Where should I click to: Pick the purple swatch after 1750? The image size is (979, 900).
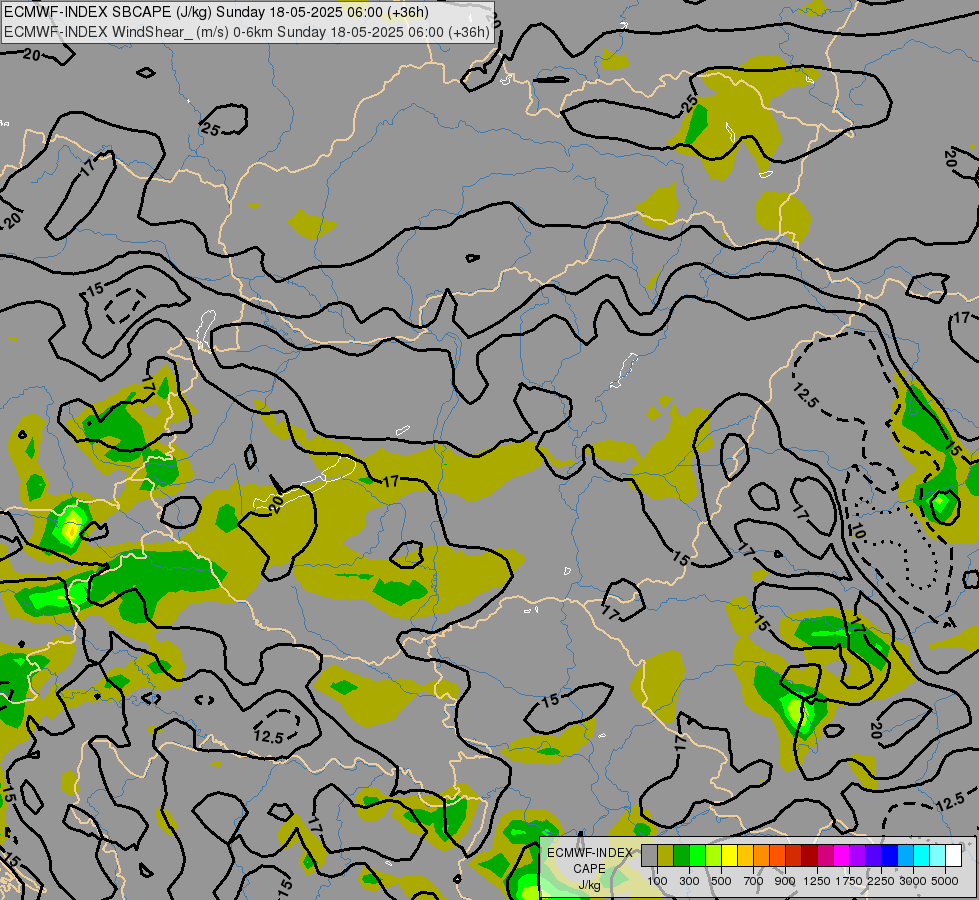point(858,856)
